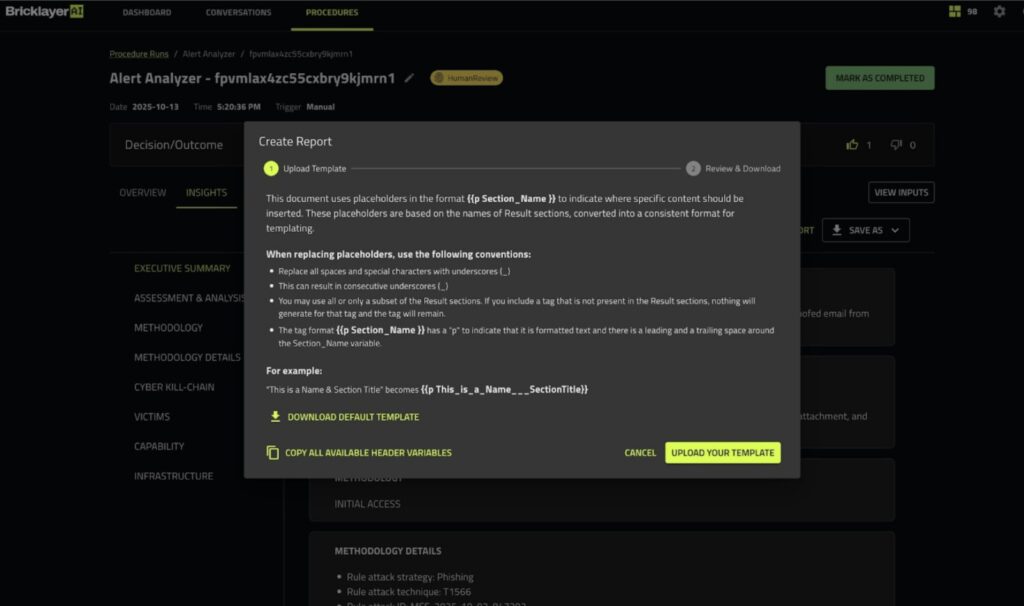Viewport: 1024px width, 606px height.
Task: Open the settings gear icon
Action: pos(999,12)
